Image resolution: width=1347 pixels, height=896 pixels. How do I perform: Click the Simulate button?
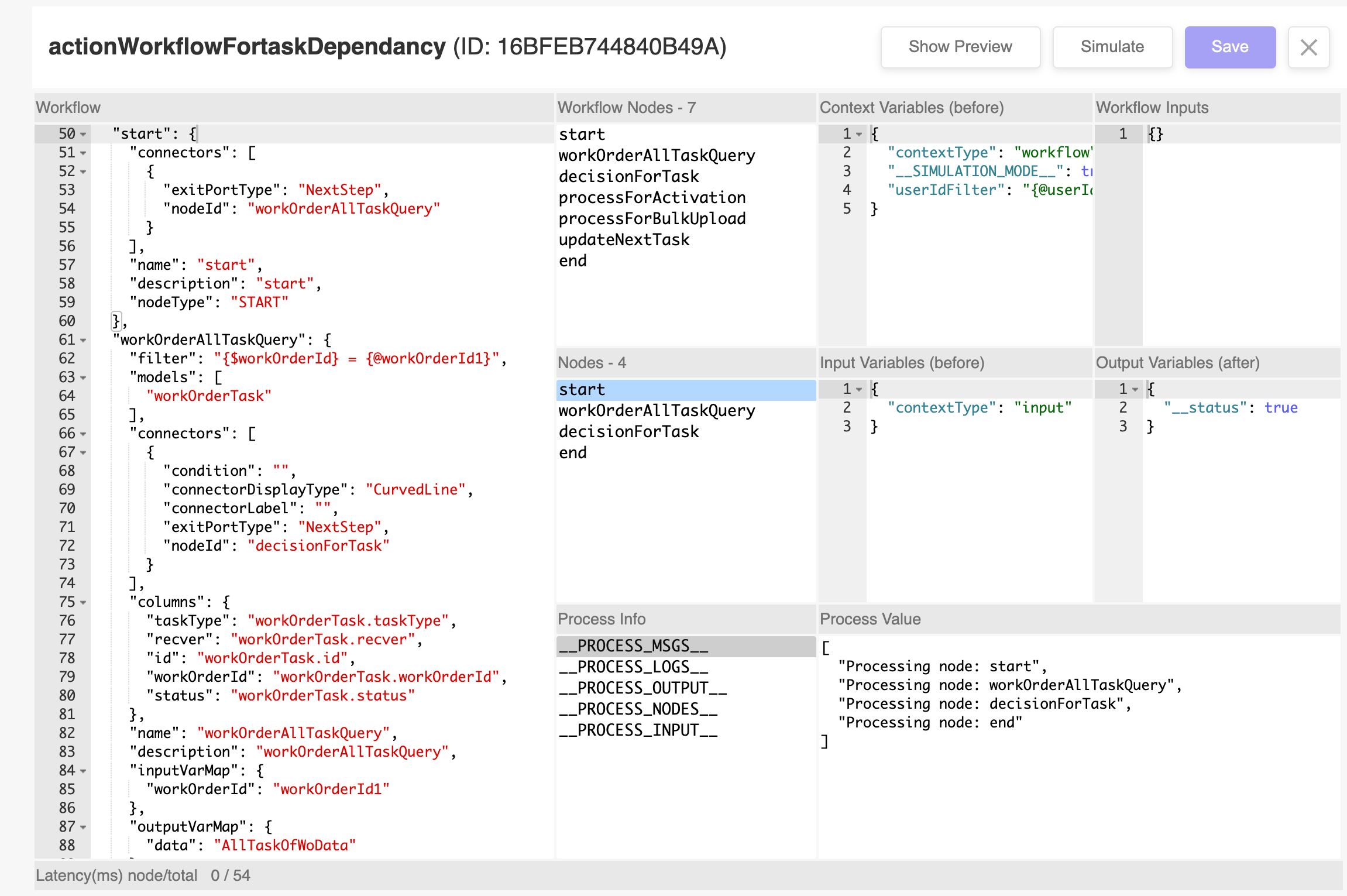tap(1112, 47)
